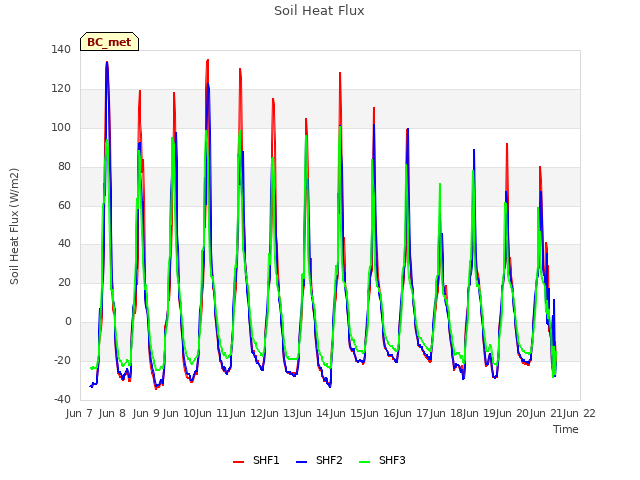Click the y-axis tick label 0
Screen dimensions: 640x480
(x=68, y=322)
